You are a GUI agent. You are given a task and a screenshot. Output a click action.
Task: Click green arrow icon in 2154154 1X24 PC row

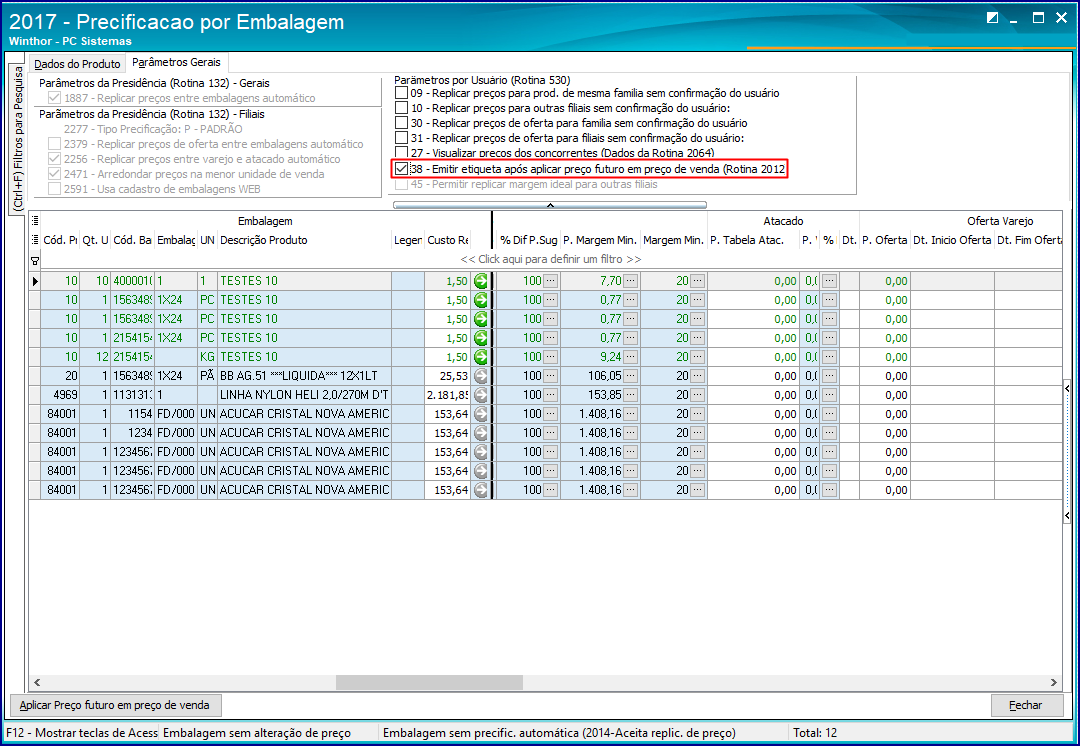click(481, 338)
